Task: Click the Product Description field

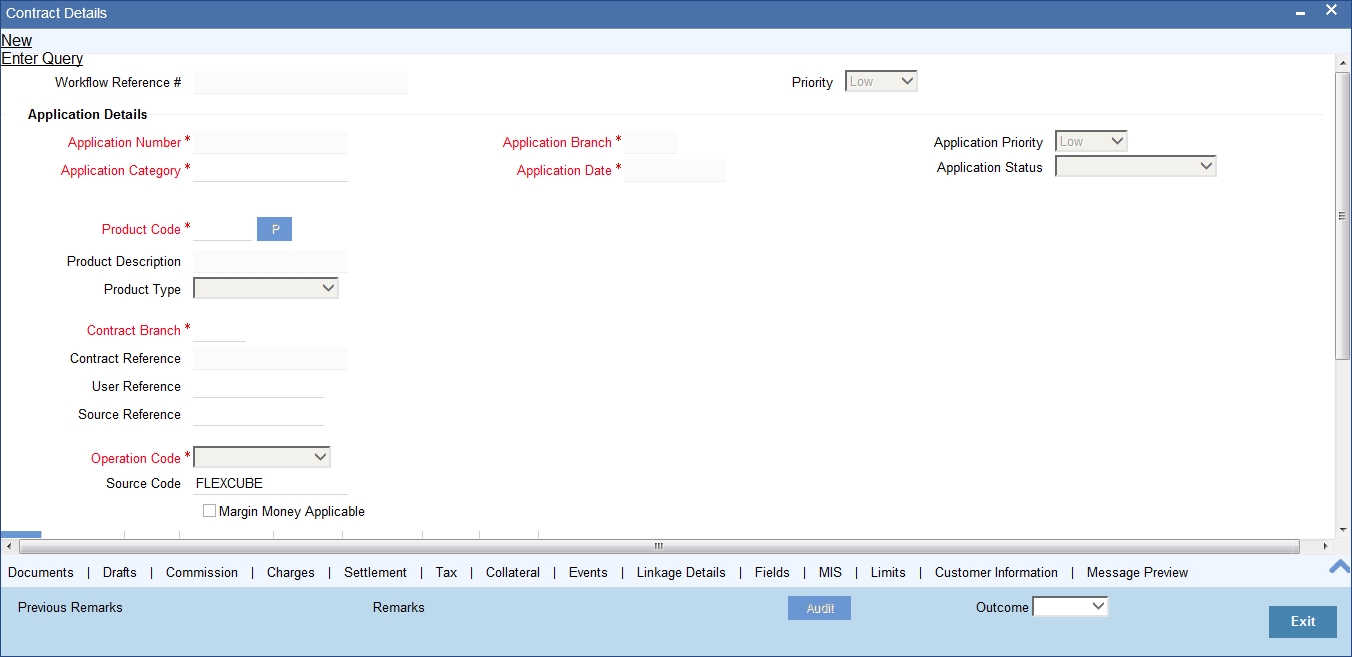Action: pyautogui.click(x=270, y=261)
